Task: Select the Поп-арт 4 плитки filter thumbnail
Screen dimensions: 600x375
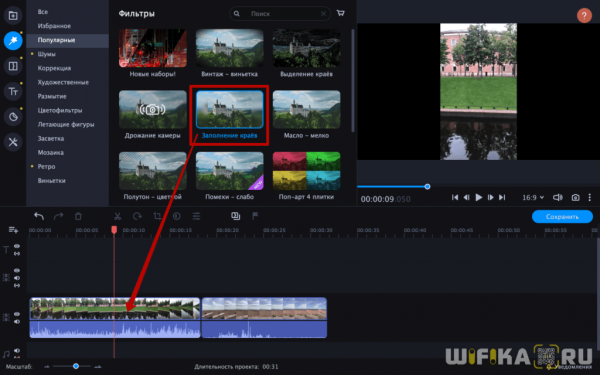Action: pos(307,171)
